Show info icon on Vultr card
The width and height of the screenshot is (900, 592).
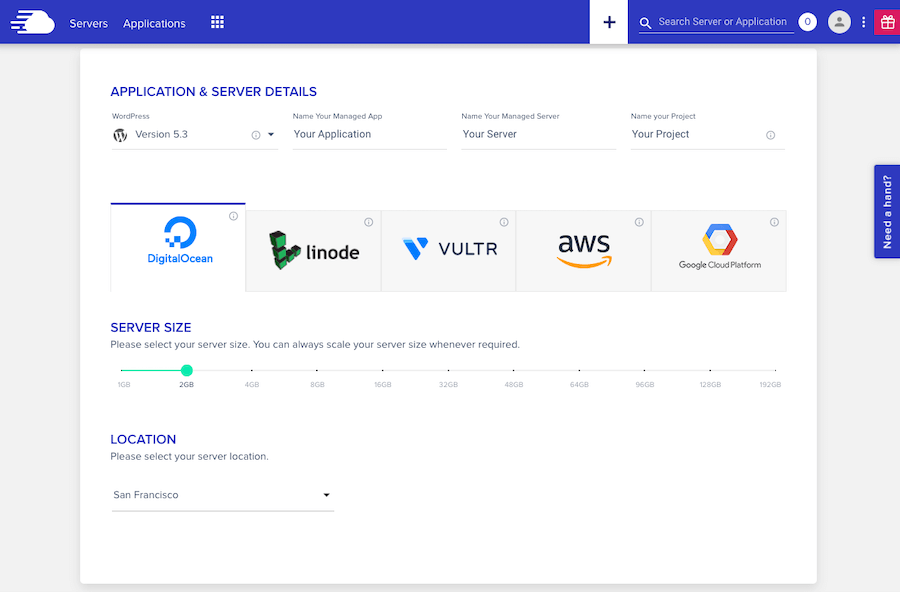pyautogui.click(x=503, y=222)
